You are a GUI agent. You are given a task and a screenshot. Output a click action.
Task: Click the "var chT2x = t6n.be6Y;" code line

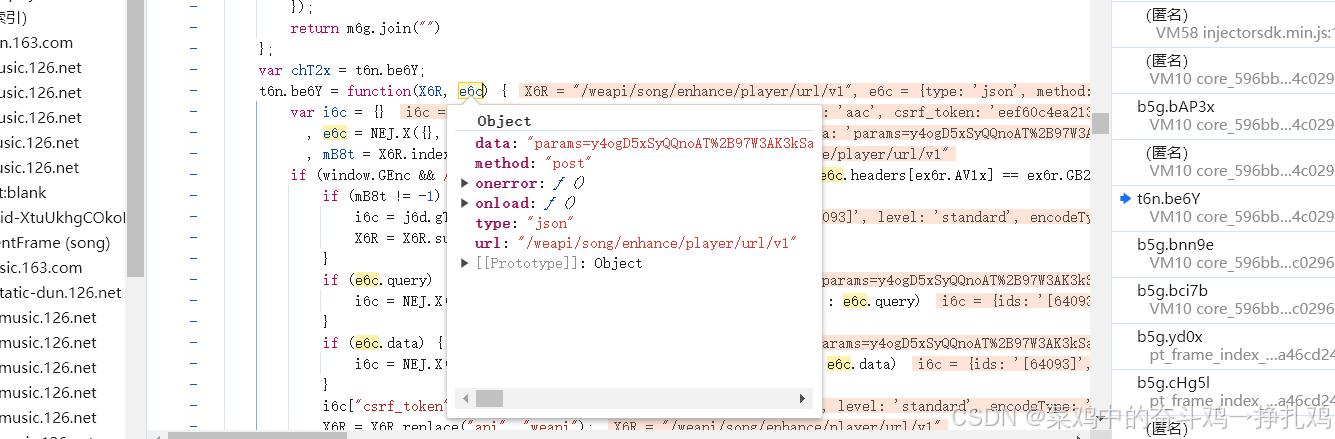[343, 70]
